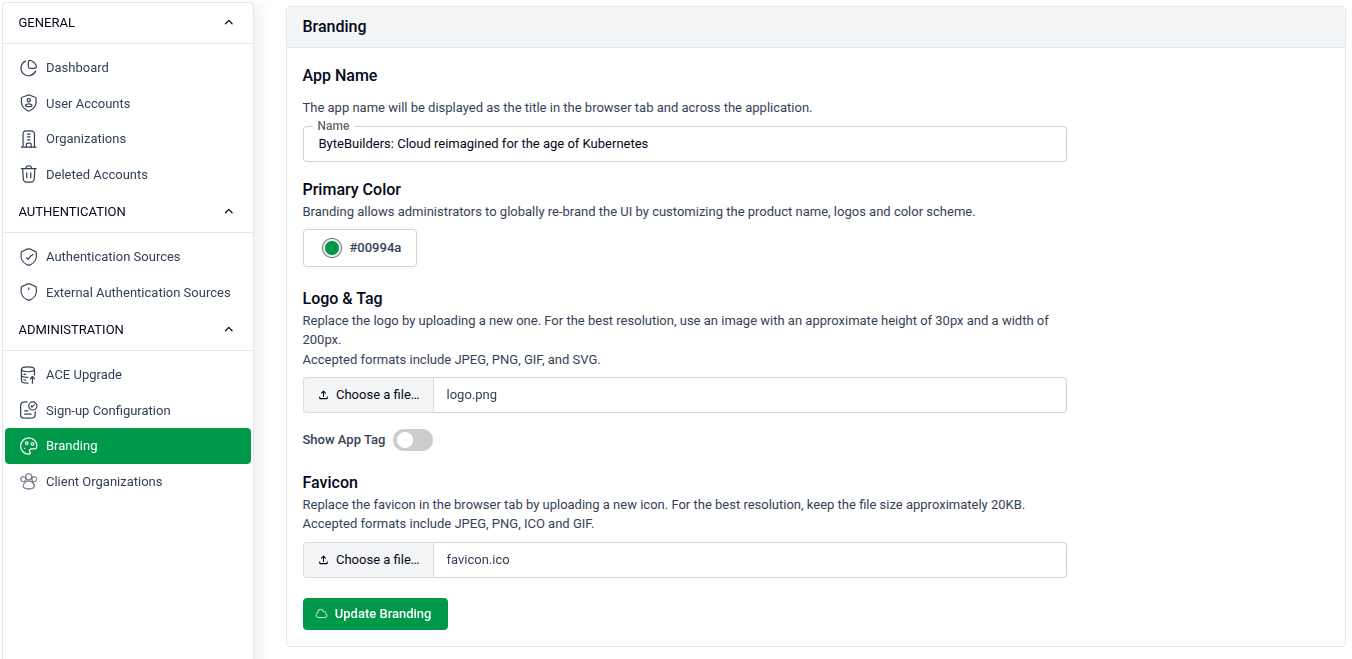Navigate to Client Organizations in the sidebar
Image resolution: width=1352 pixels, height=659 pixels.
103,481
